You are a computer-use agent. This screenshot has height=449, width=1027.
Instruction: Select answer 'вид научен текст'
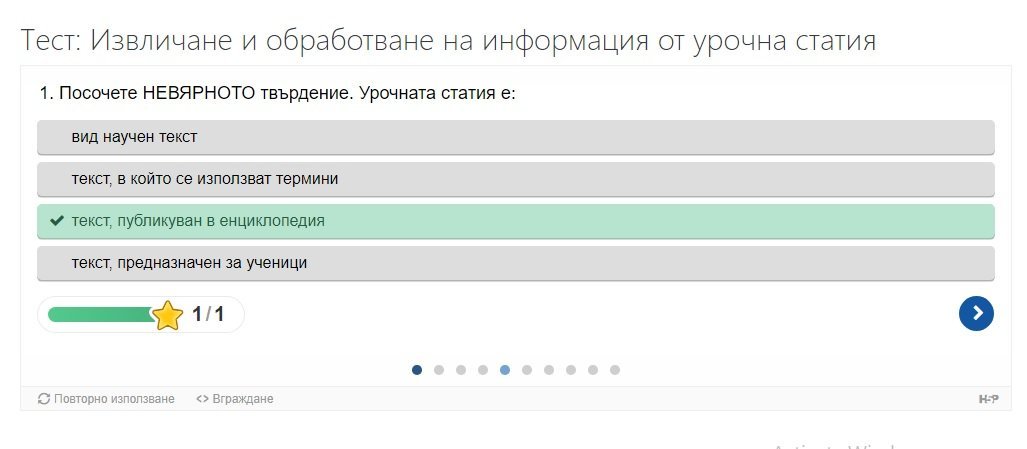tap(515, 137)
